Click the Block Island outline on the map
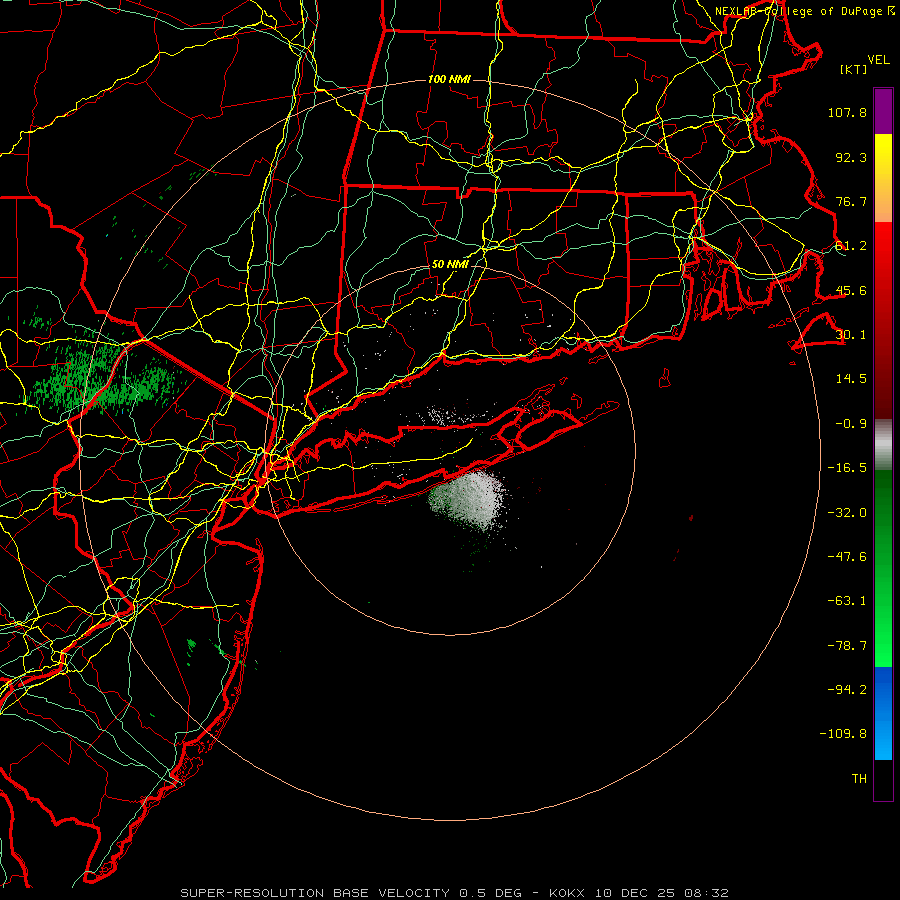The height and width of the screenshot is (900, 900). [665, 378]
